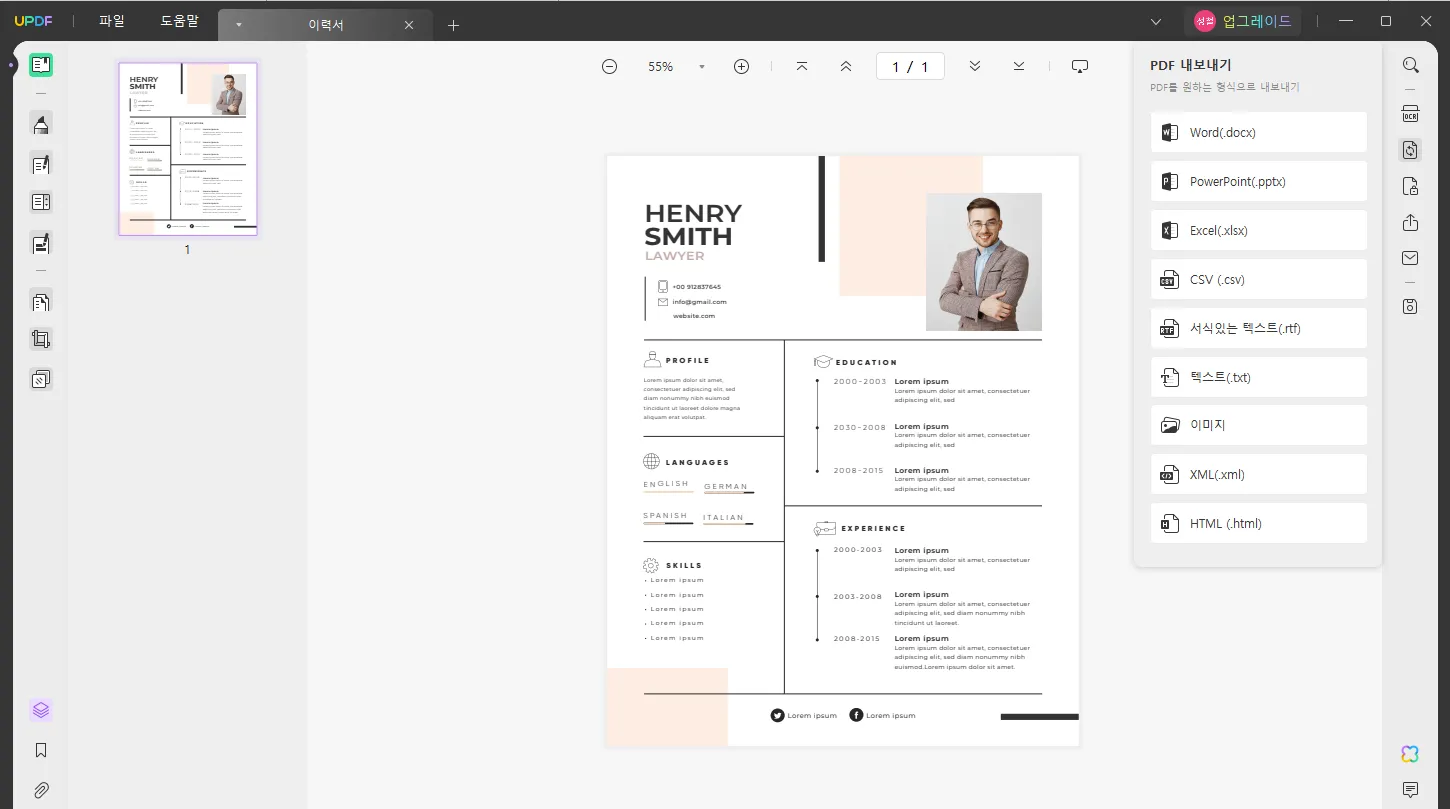Export to PowerPoint(.pptx)
This screenshot has width=1450, height=809.
(x=1258, y=181)
